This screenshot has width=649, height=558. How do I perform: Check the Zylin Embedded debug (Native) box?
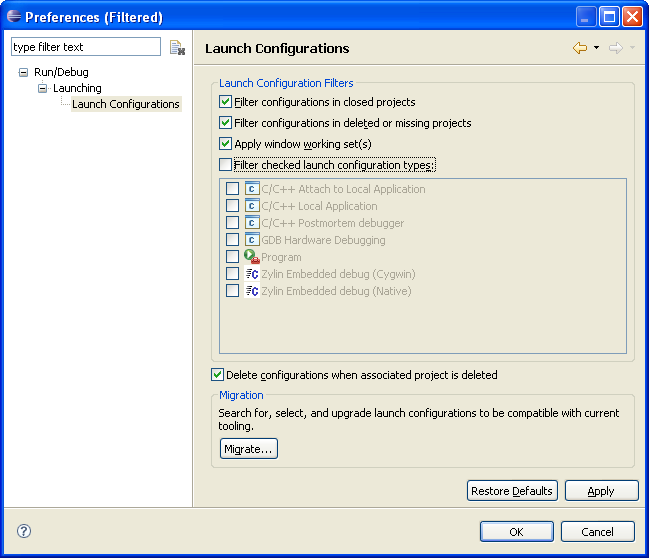(232, 291)
